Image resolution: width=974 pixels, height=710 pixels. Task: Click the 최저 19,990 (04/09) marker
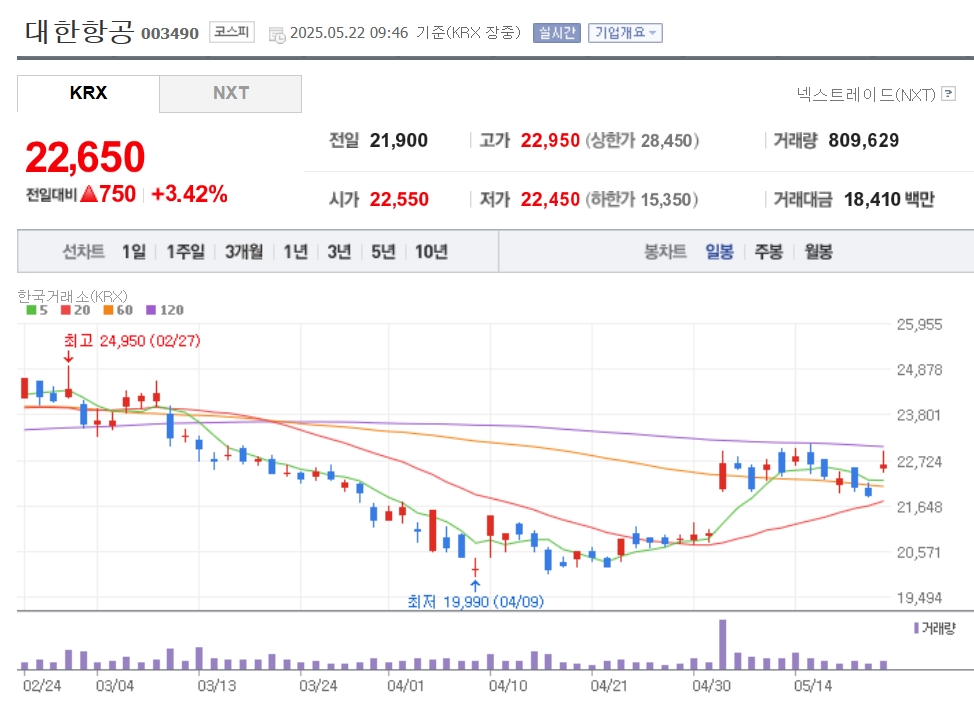475,601
